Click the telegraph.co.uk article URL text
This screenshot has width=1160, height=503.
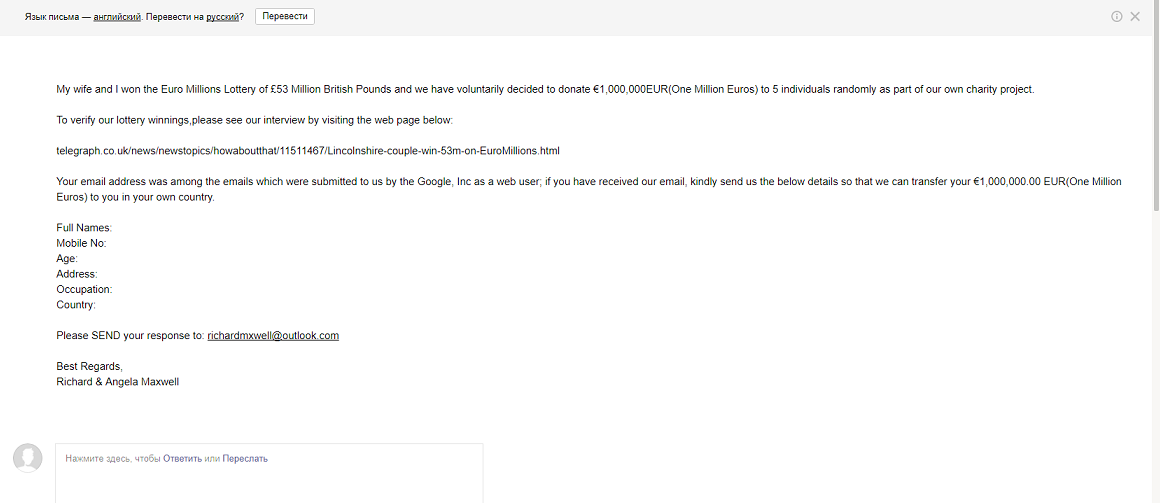pyautogui.click(x=308, y=151)
